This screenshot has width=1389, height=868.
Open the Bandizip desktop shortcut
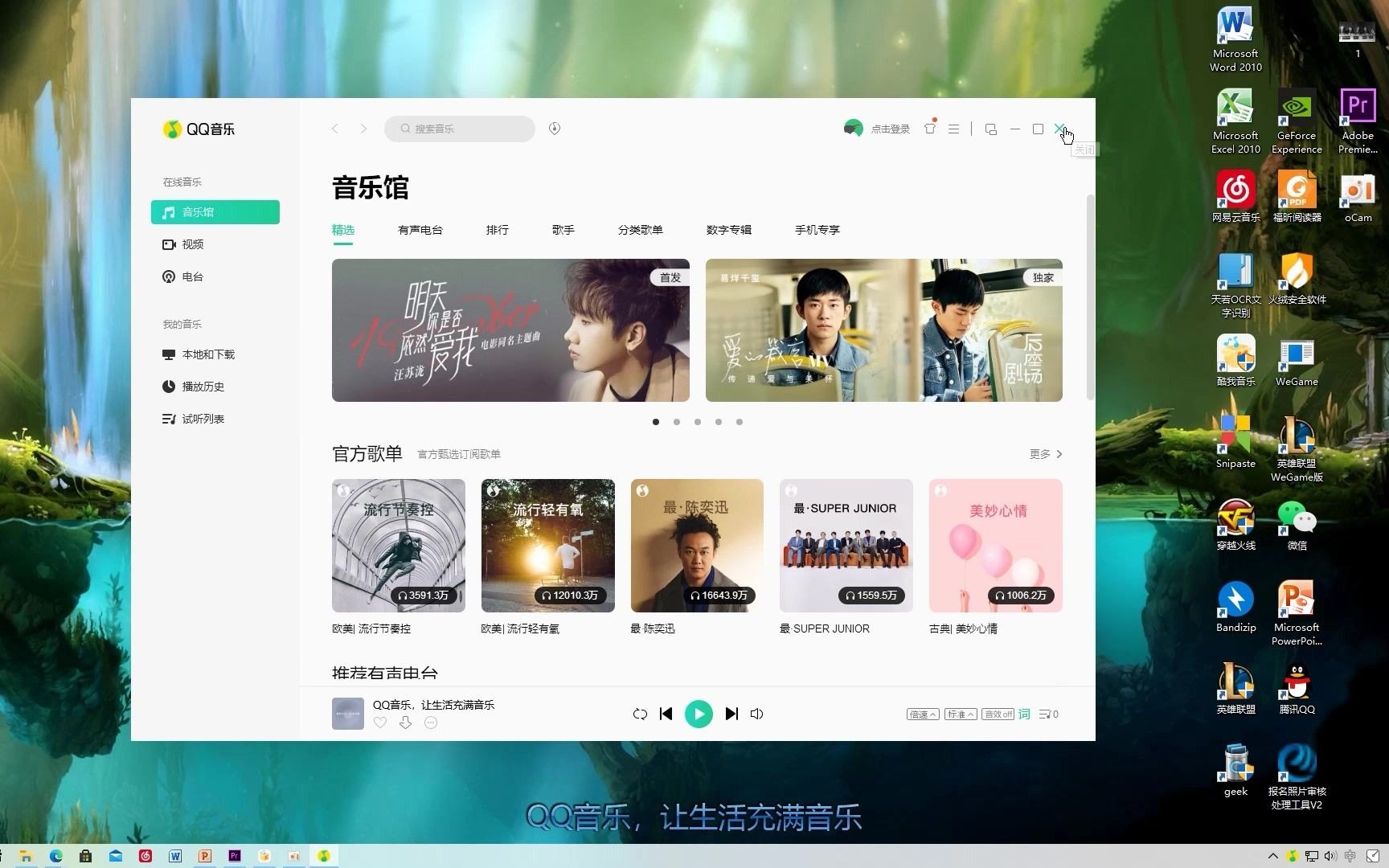point(1235,607)
